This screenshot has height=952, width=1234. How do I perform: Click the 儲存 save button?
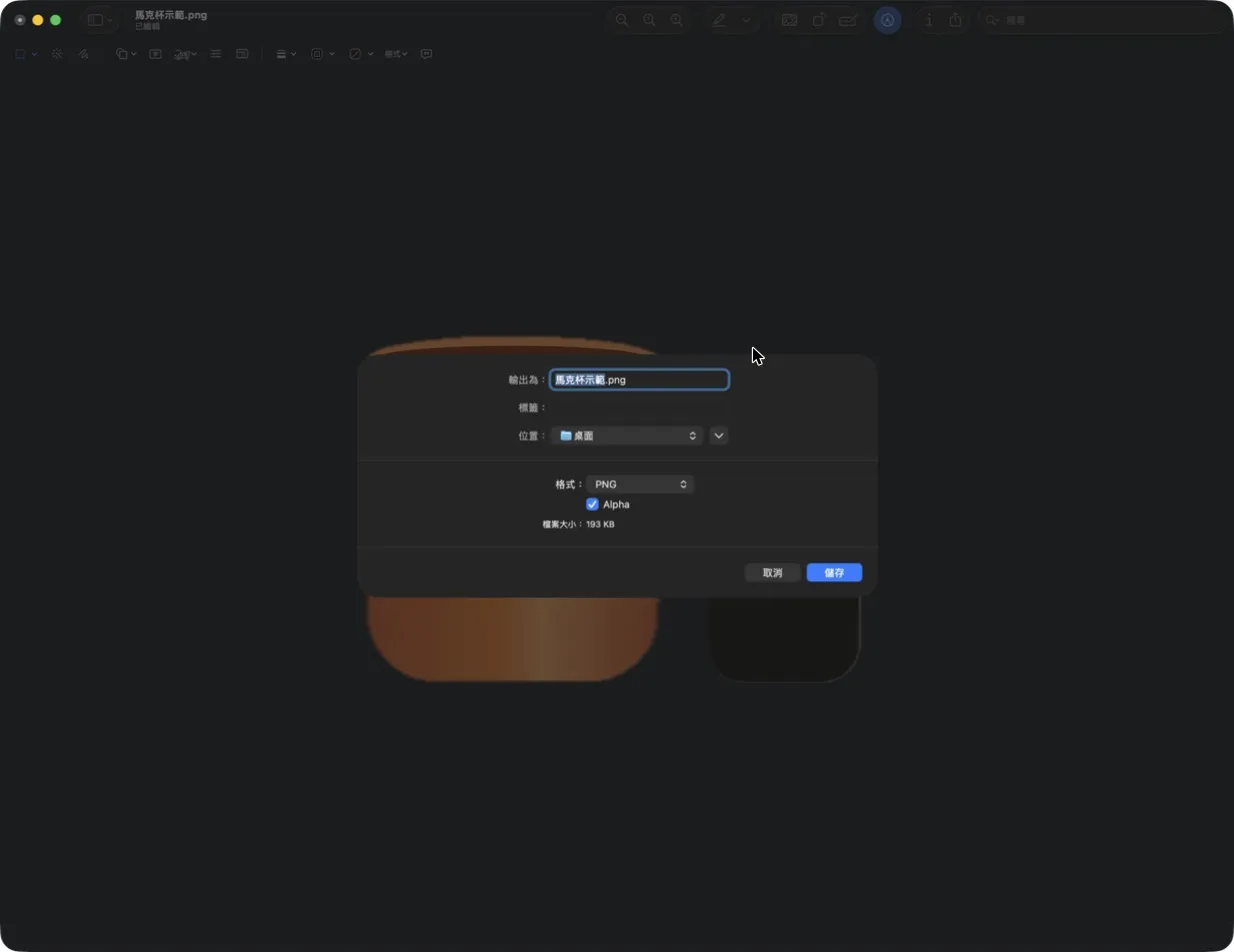[x=835, y=573]
